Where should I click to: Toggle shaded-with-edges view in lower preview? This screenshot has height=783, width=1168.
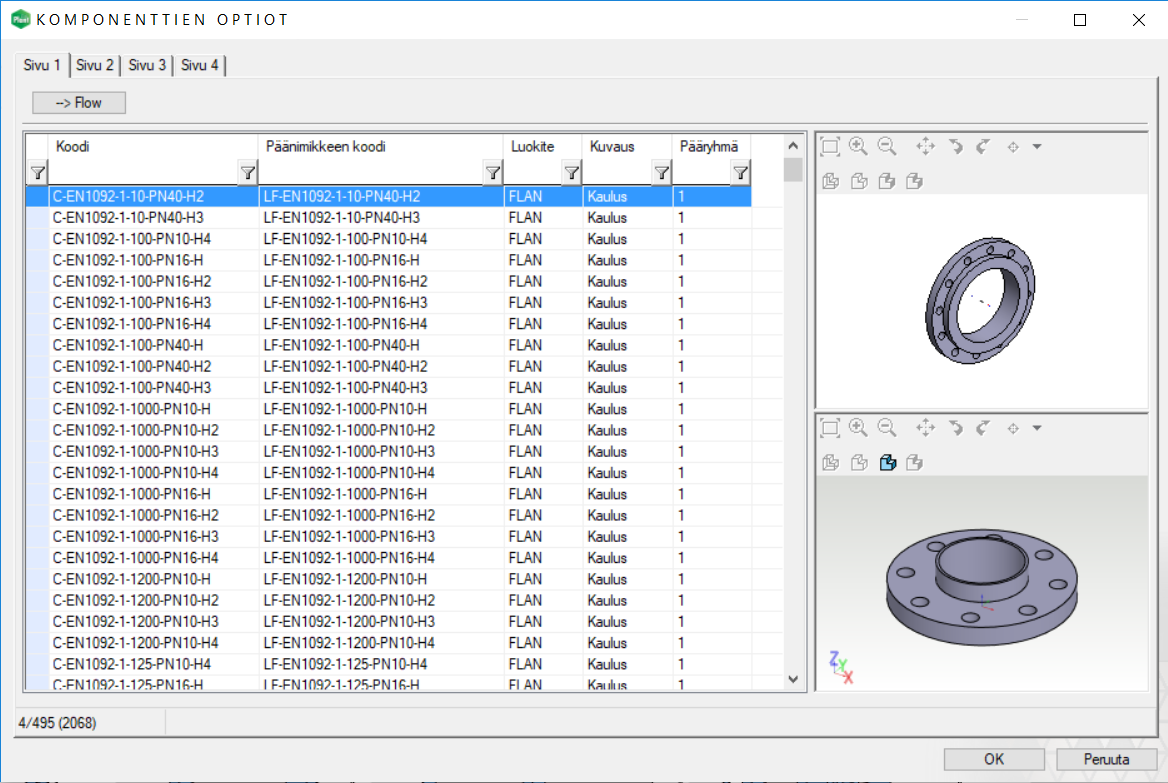914,462
